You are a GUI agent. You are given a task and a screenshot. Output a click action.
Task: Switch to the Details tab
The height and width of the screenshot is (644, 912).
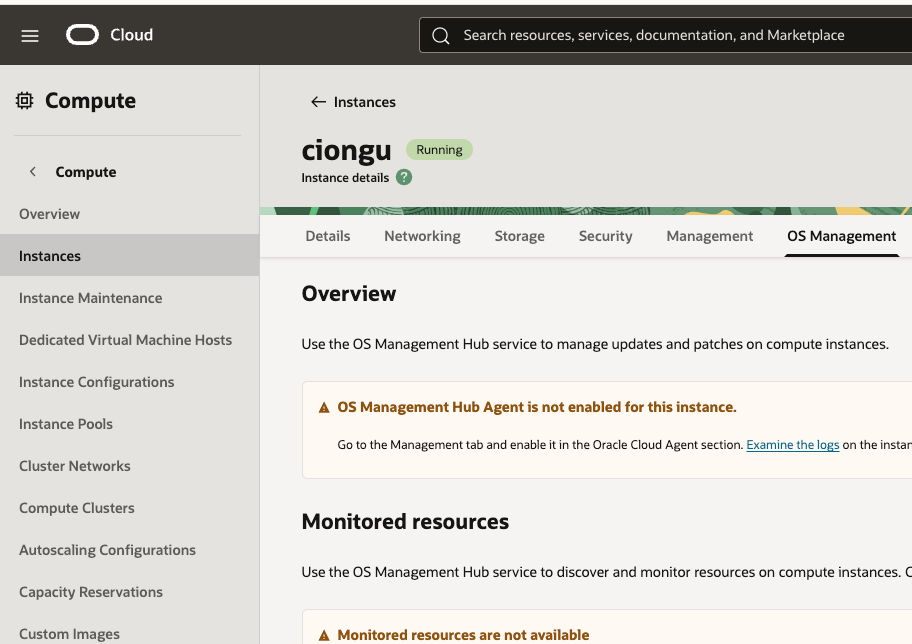(327, 236)
